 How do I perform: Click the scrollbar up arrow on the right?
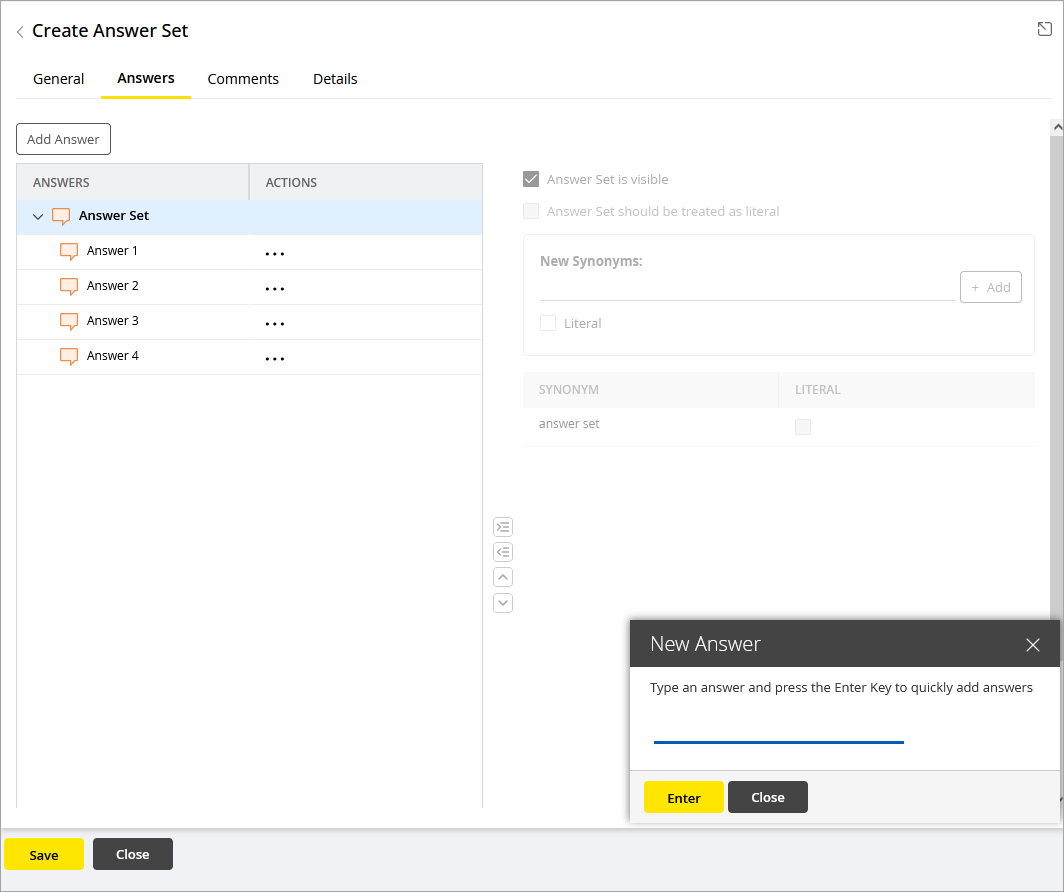pyautogui.click(x=1056, y=128)
